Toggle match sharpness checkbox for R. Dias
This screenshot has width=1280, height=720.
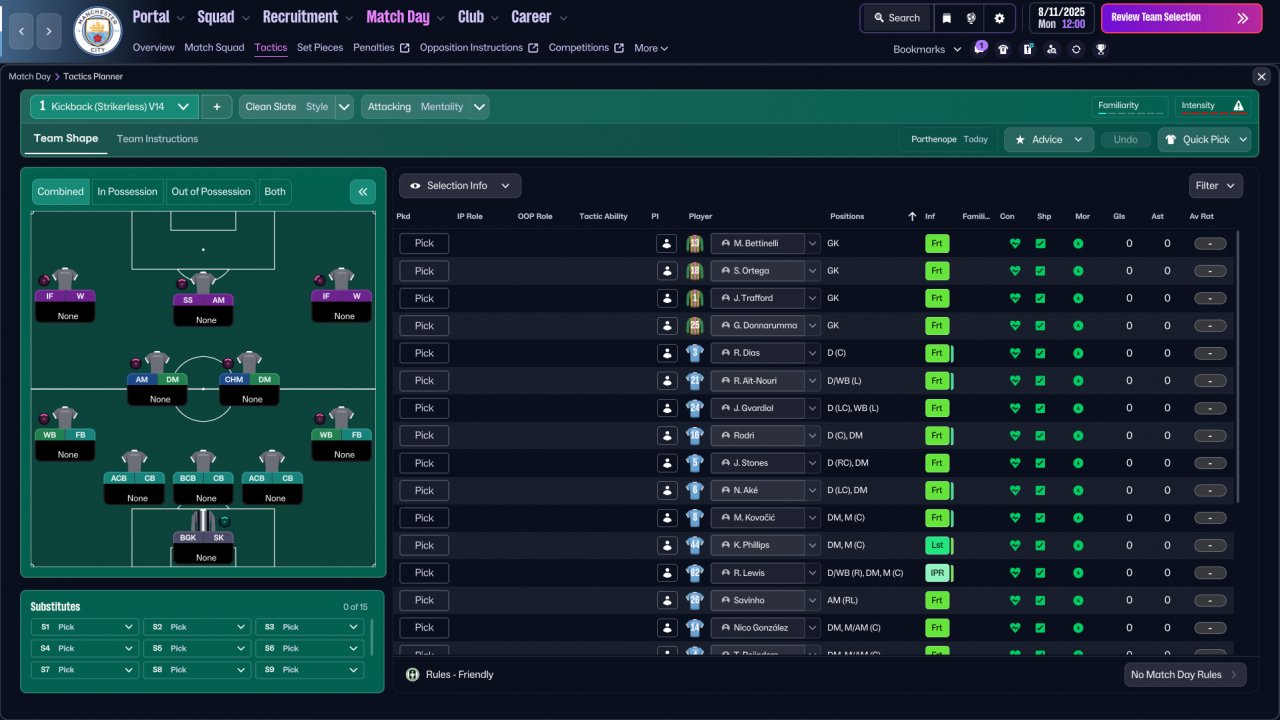[x=1040, y=353]
